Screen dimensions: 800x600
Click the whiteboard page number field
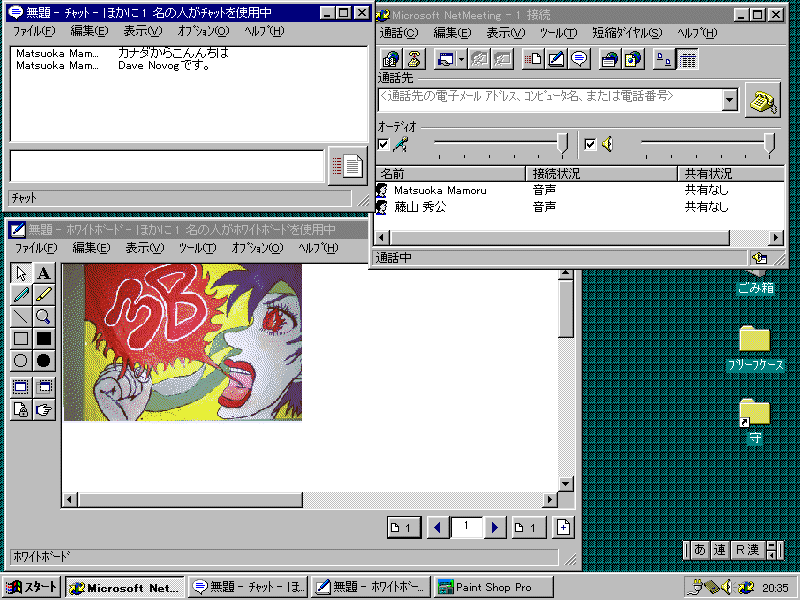[466, 528]
